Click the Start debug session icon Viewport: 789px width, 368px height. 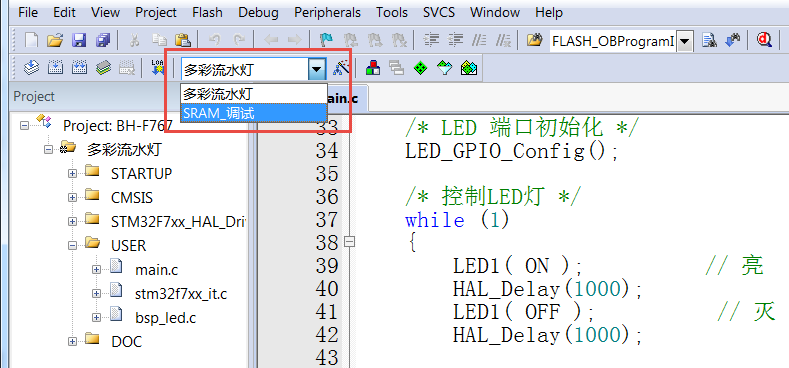(765, 40)
